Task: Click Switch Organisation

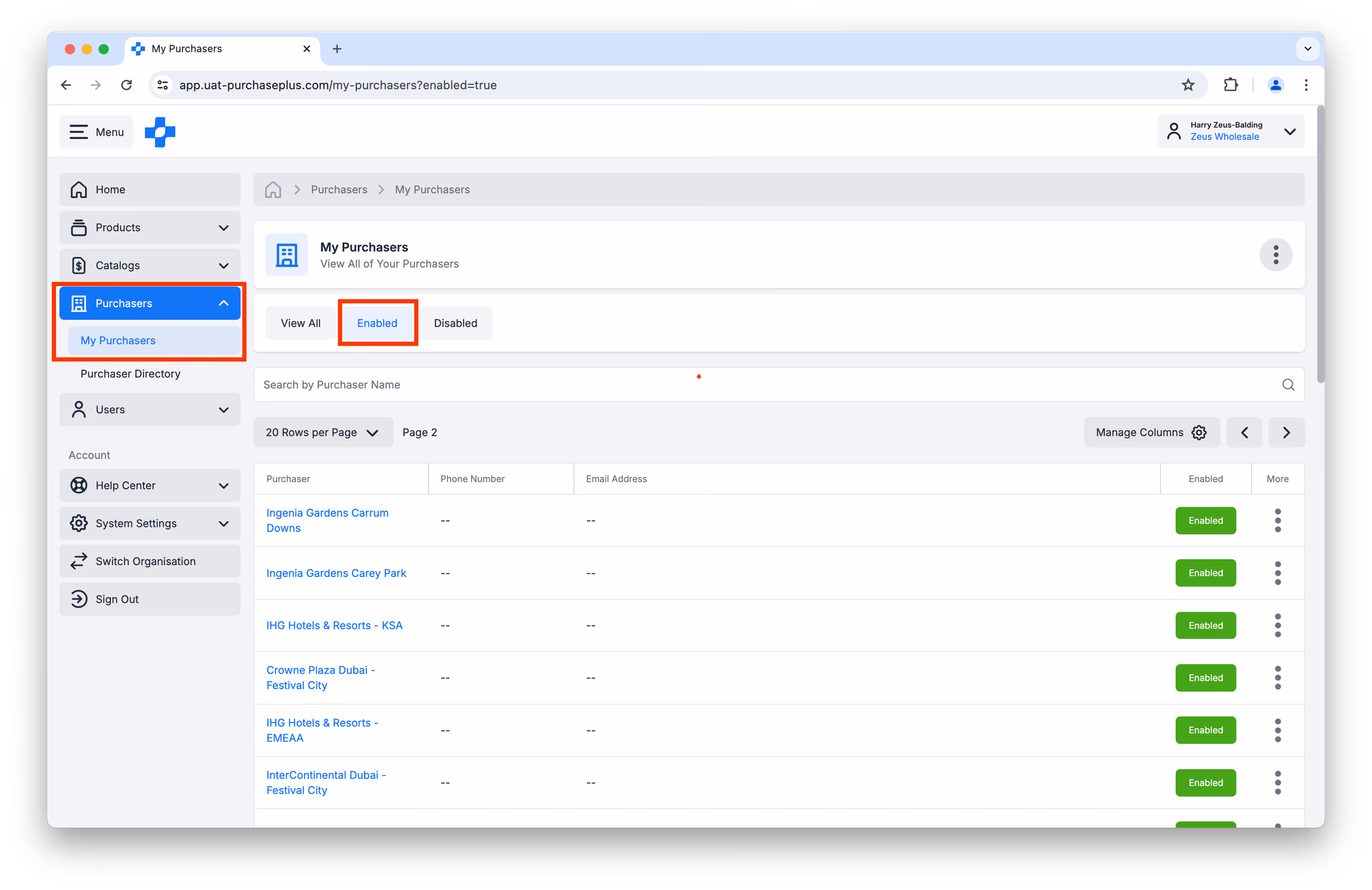Action: coord(150,561)
